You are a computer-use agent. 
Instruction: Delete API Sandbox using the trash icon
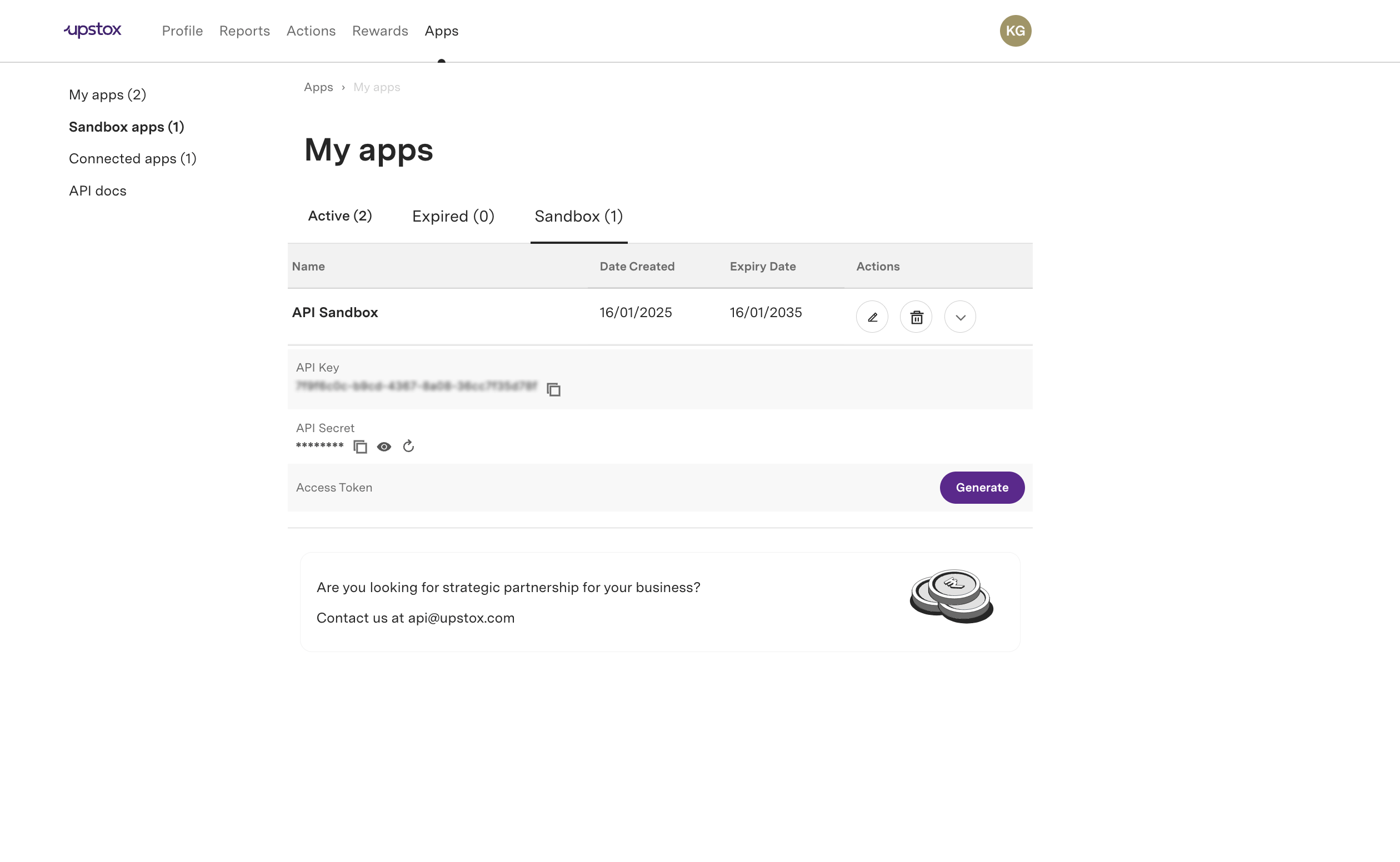[x=916, y=317]
